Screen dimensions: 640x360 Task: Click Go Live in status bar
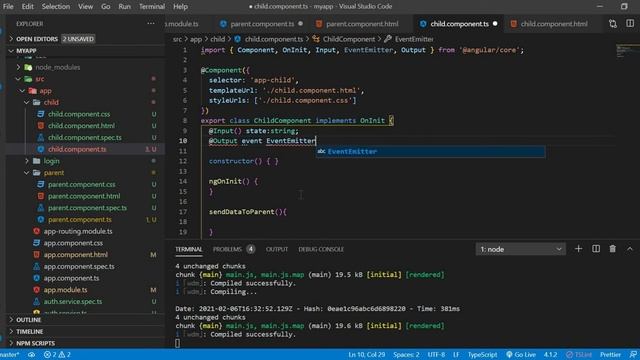coord(521,355)
